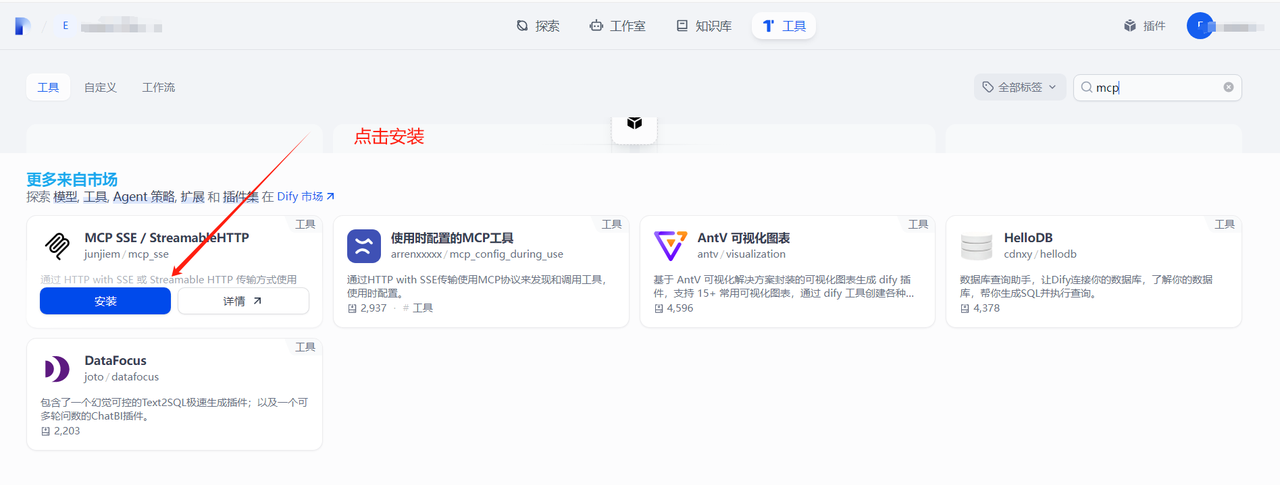The width and height of the screenshot is (1280, 485).
Task: Click the 工具 badge on DataFocus card
Action: click(305, 347)
